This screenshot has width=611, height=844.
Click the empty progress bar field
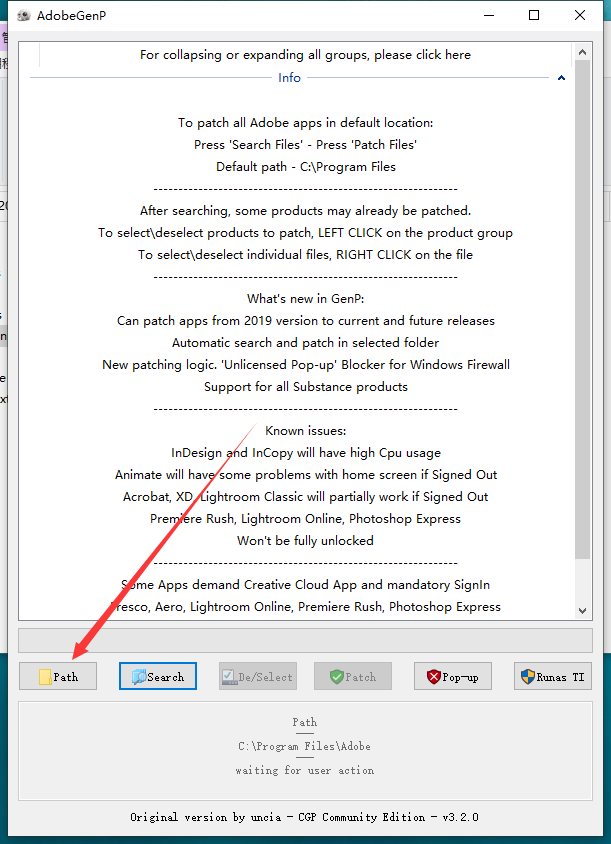pyautogui.click(x=305, y=641)
